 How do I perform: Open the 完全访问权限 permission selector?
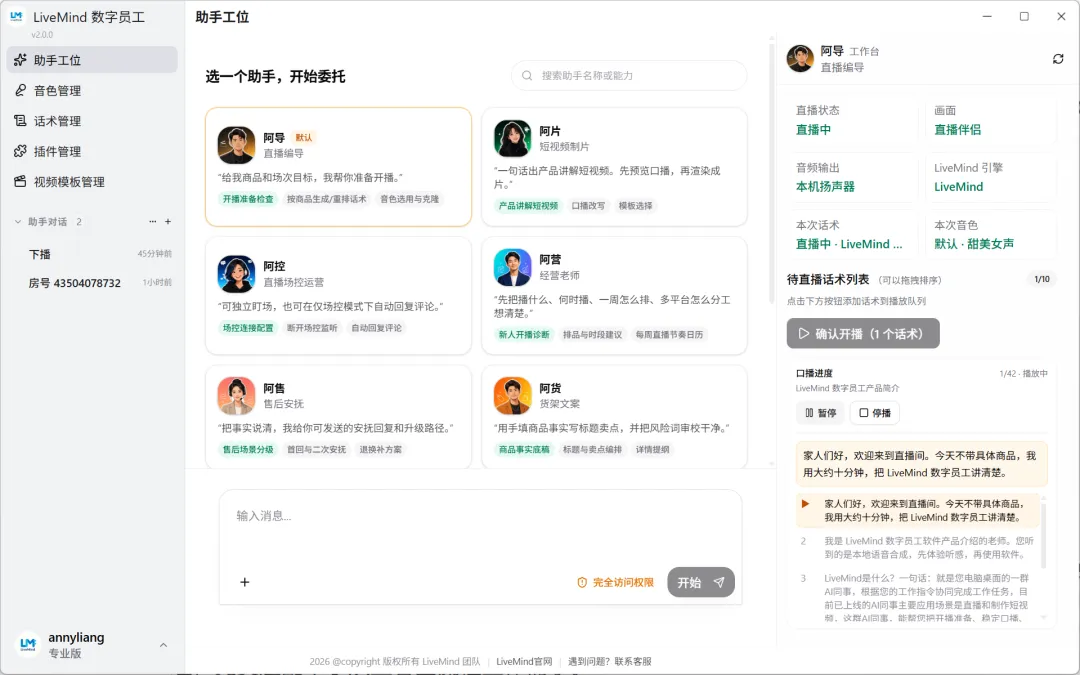click(615, 583)
